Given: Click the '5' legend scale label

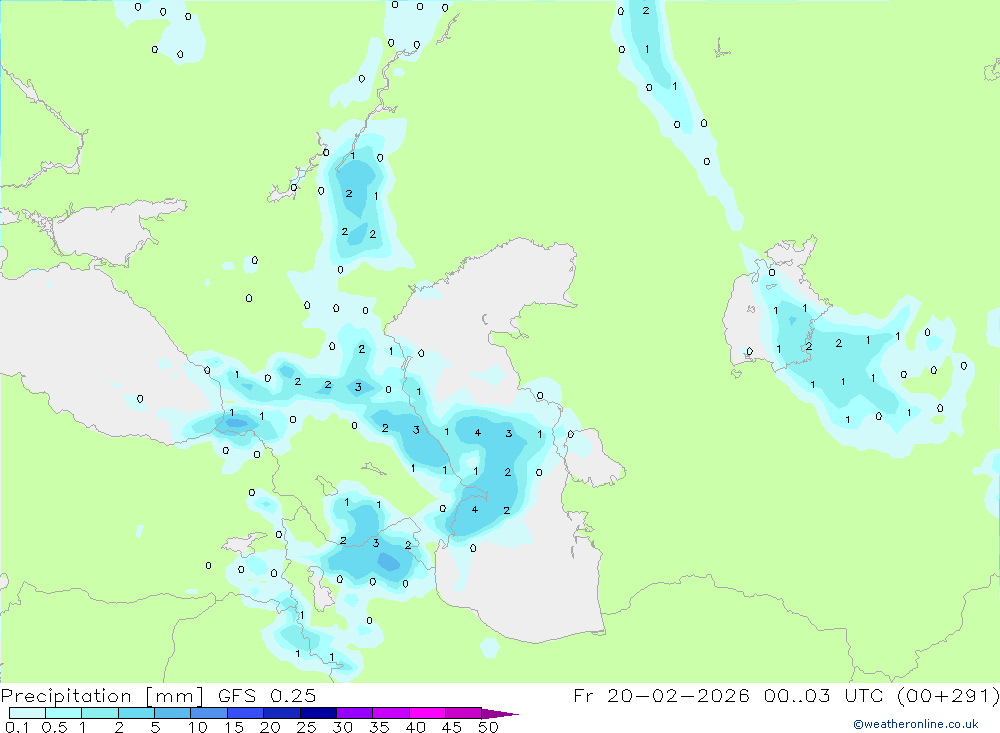Looking at the screenshot, I should 156,727.
